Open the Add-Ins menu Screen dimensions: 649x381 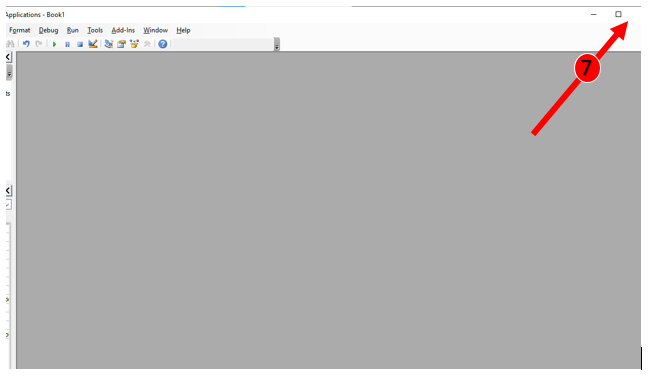click(x=123, y=30)
